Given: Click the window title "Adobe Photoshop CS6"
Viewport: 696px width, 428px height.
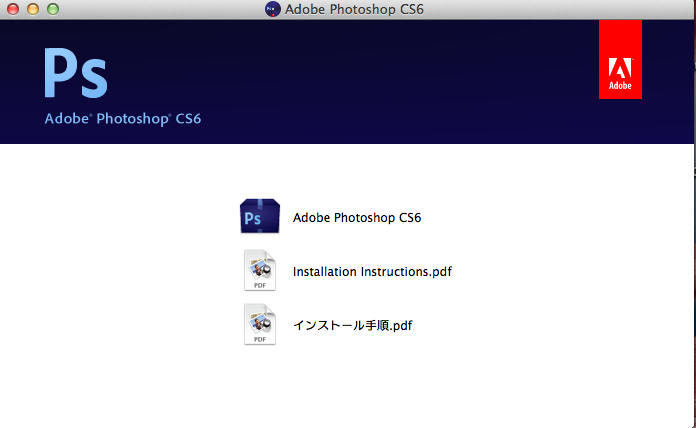Looking at the screenshot, I should pyautogui.click(x=354, y=9).
